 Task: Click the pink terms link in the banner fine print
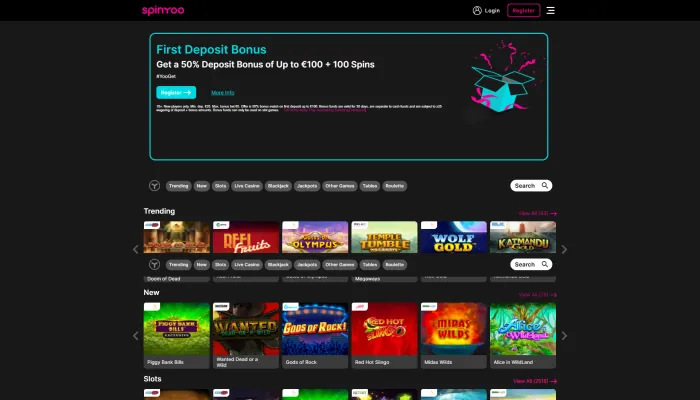tap(325, 110)
